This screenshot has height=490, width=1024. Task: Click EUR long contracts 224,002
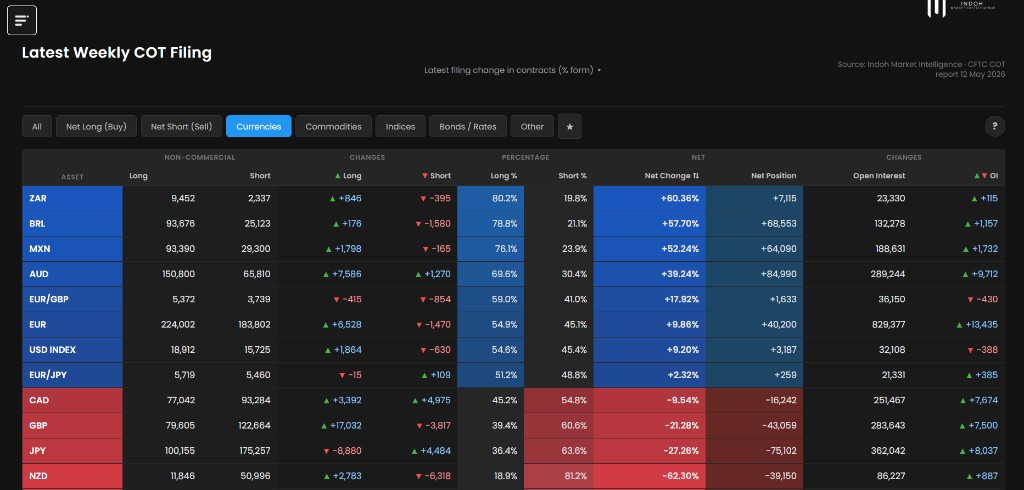coord(178,325)
